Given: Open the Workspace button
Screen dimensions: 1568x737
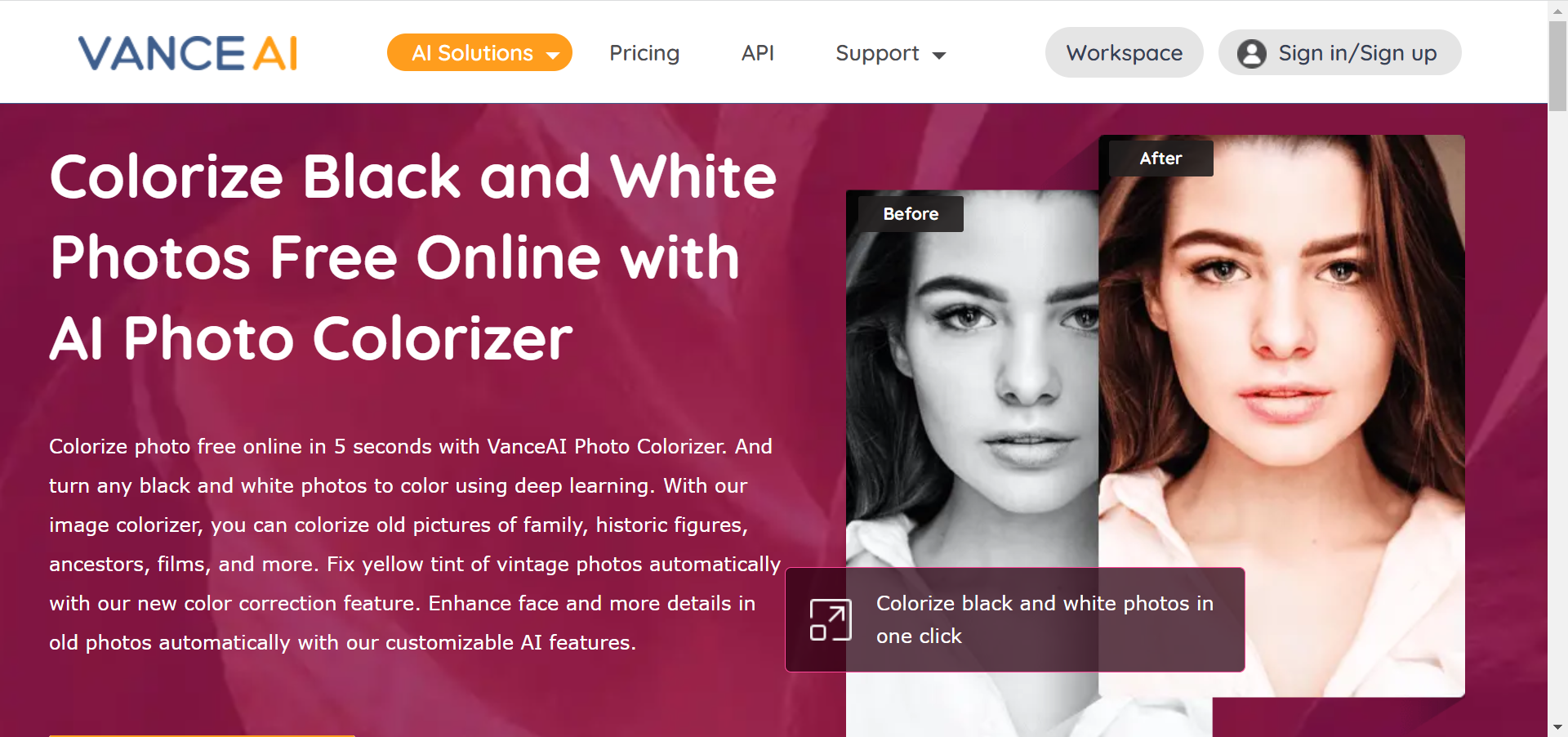Looking at the screenshot, I should (1125, 52).
